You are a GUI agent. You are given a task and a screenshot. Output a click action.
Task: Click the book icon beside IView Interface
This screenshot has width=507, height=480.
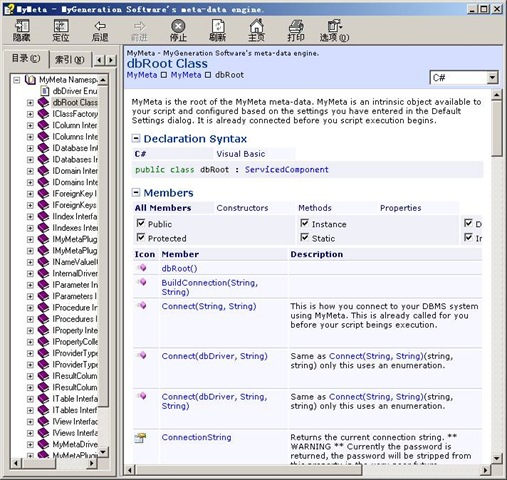pos(43,421)
